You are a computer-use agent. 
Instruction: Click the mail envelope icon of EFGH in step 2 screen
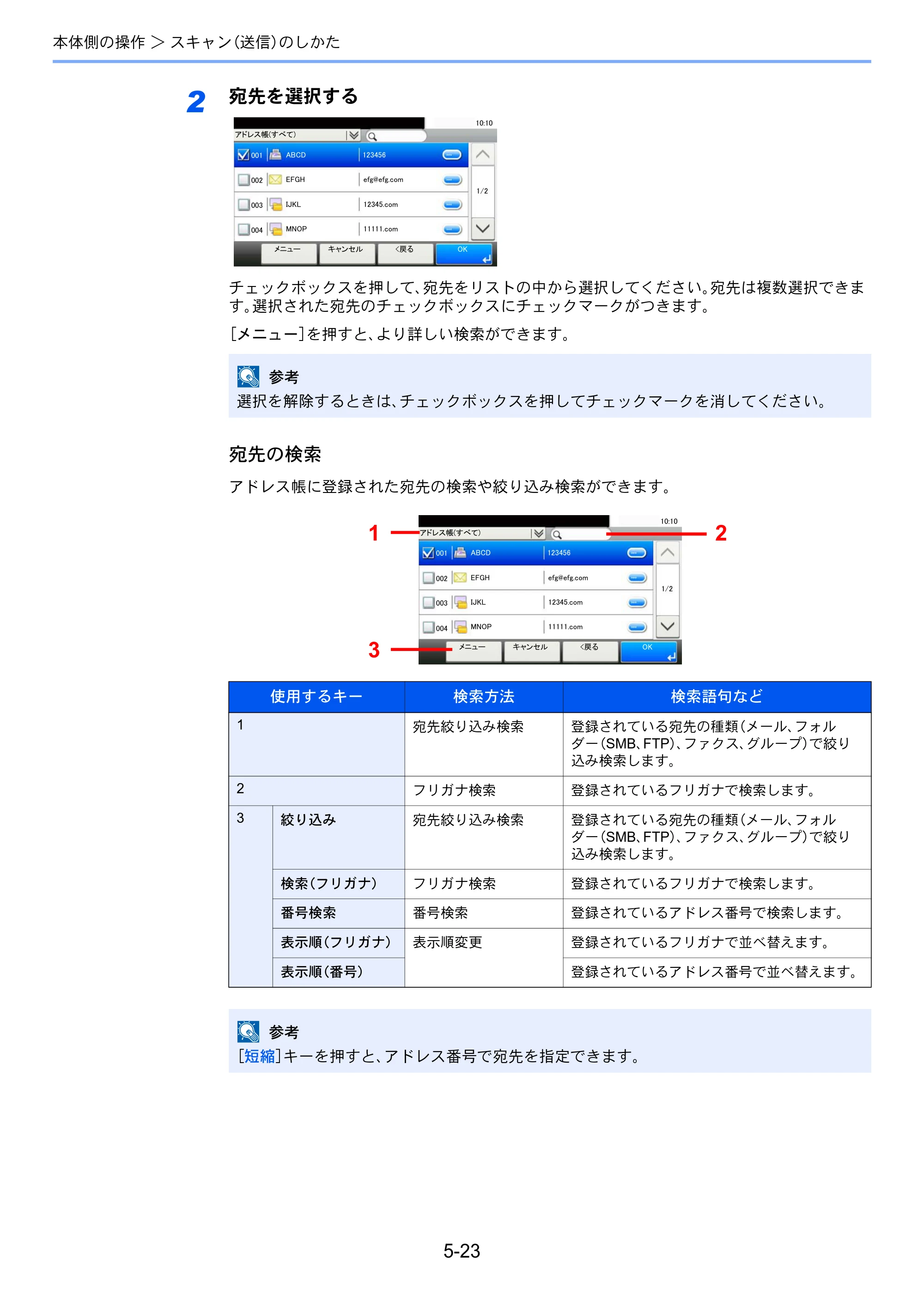click(275, 179)
